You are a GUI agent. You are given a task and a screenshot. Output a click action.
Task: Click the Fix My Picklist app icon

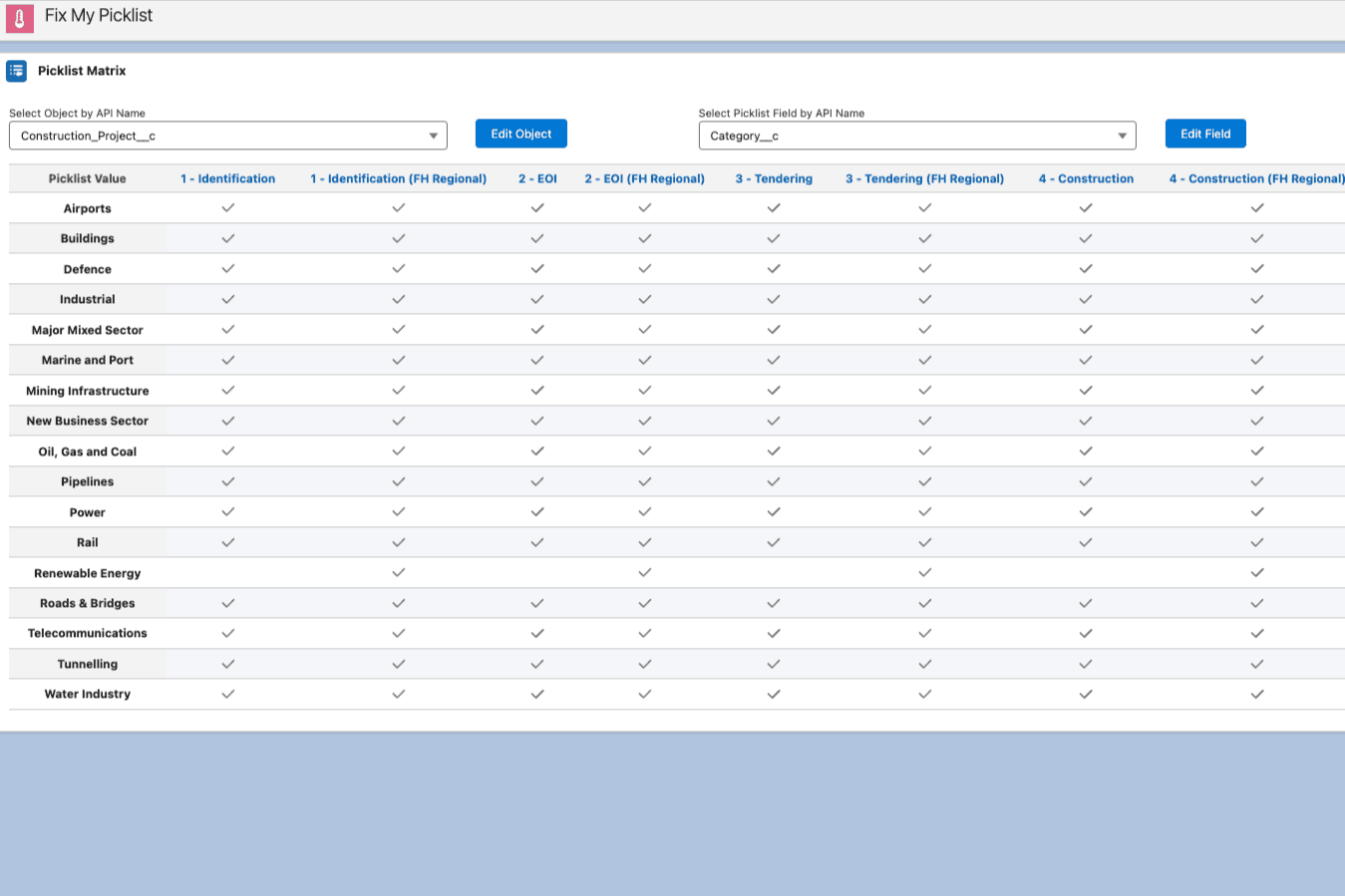pyautogui.click(x=20, y=19)
